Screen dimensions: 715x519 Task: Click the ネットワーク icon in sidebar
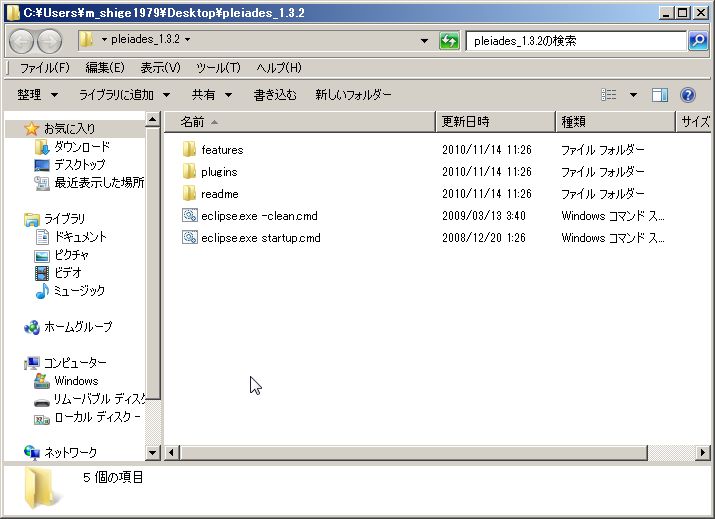31,452
